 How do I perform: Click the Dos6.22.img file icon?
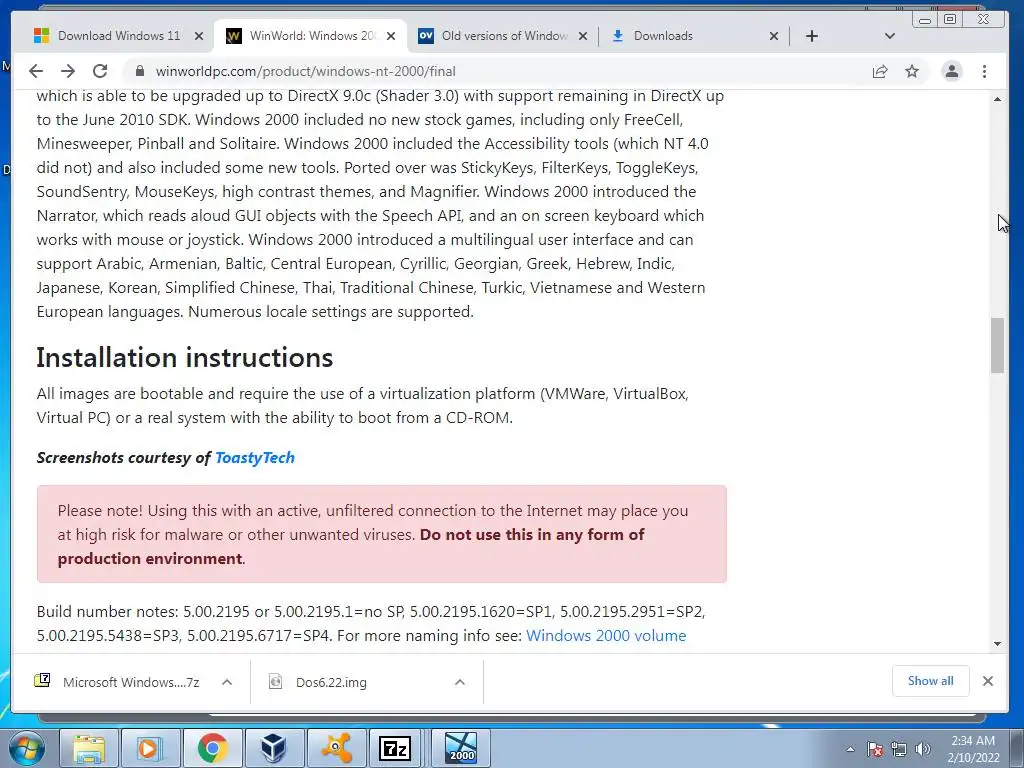click(x=276, y=682)
